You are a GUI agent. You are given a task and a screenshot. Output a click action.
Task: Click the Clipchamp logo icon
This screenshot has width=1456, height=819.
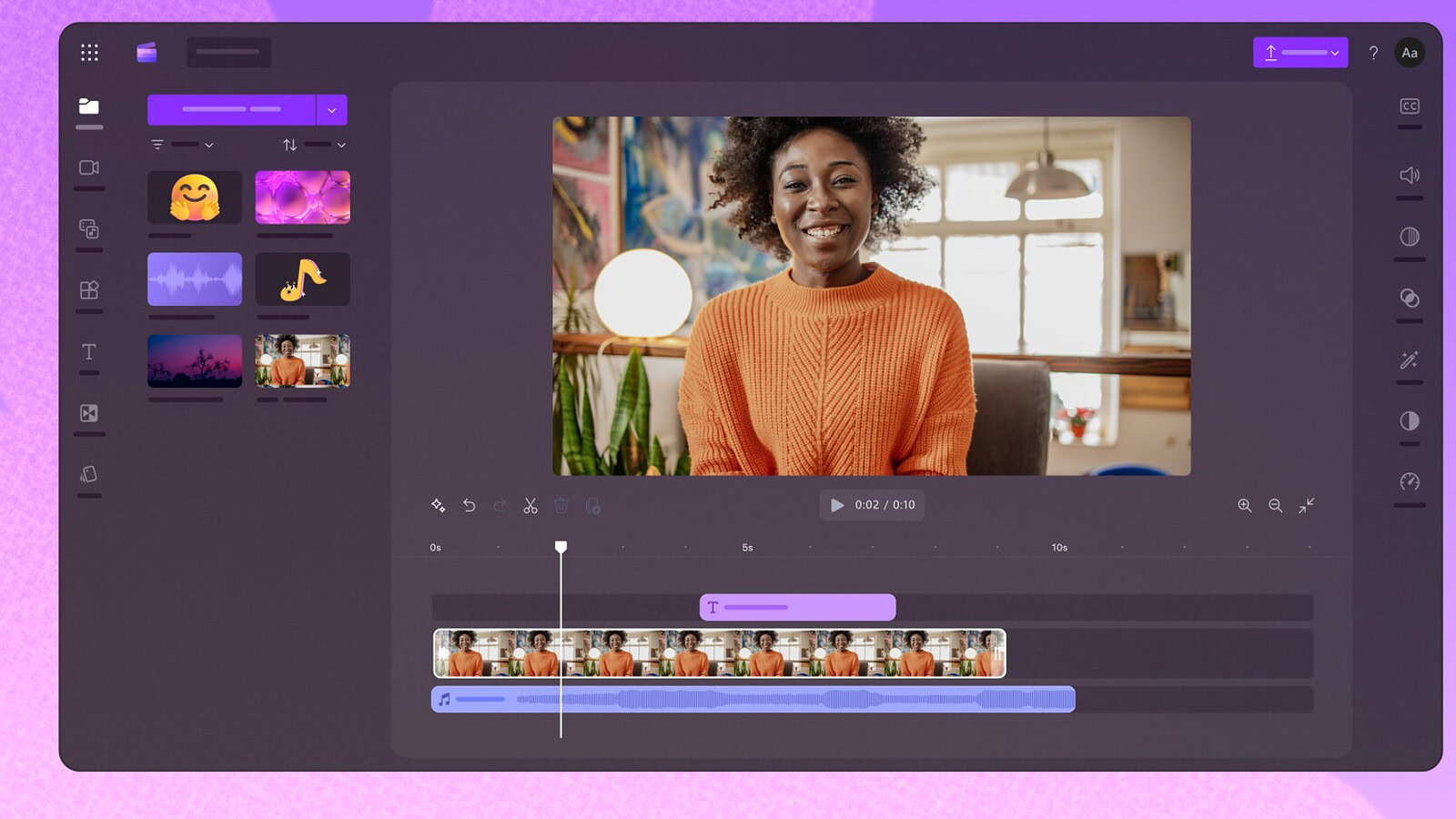click(147, 53)
